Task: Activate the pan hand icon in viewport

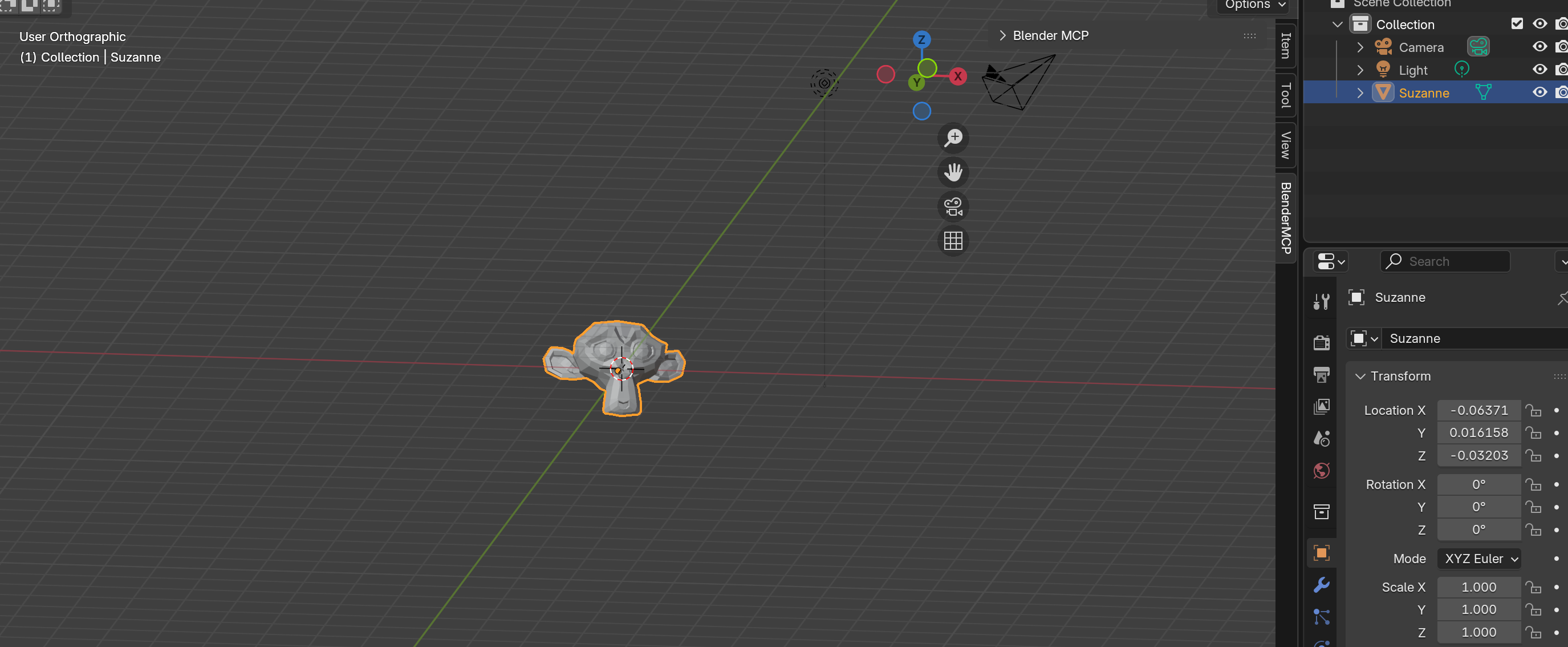Action: [x=953, y=172]
